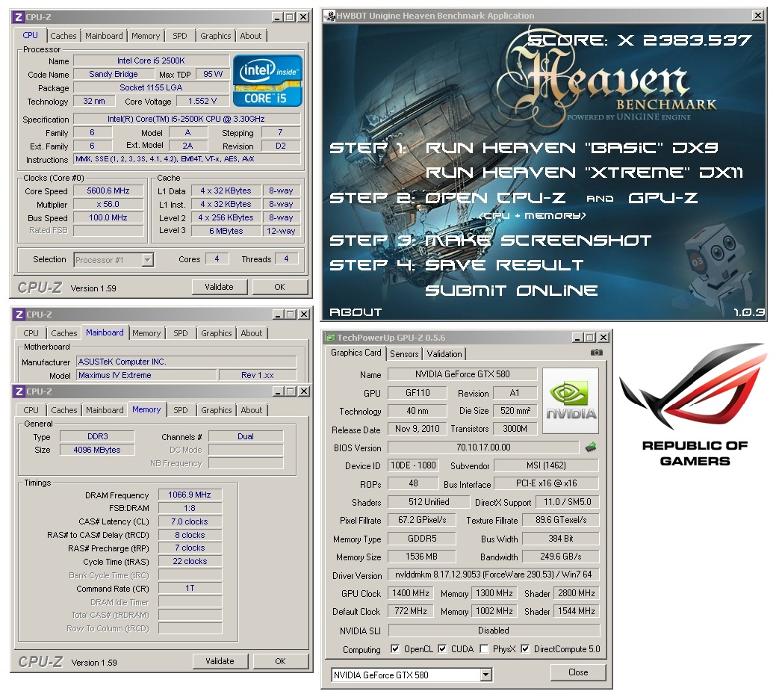
Task: Click DRAM Frequency value 1066.9 MHz
Action: coord(190,495)
